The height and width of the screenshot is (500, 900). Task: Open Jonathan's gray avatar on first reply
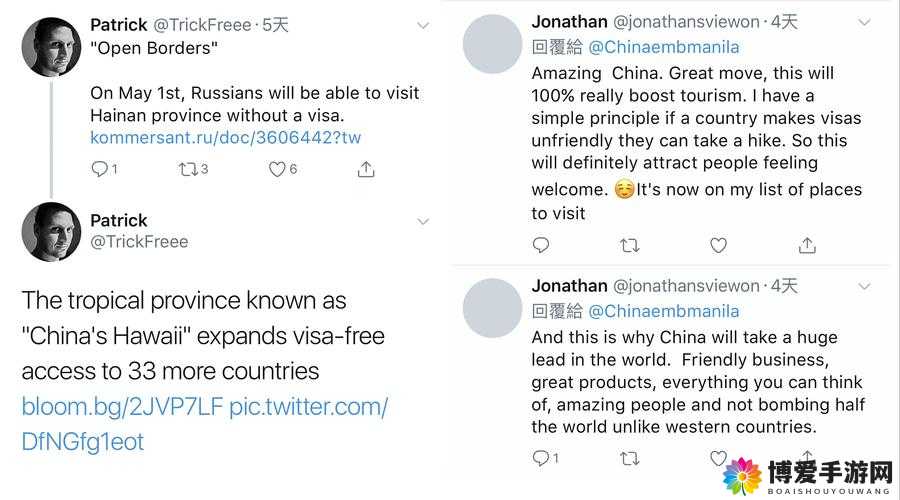tap(492, 44)
